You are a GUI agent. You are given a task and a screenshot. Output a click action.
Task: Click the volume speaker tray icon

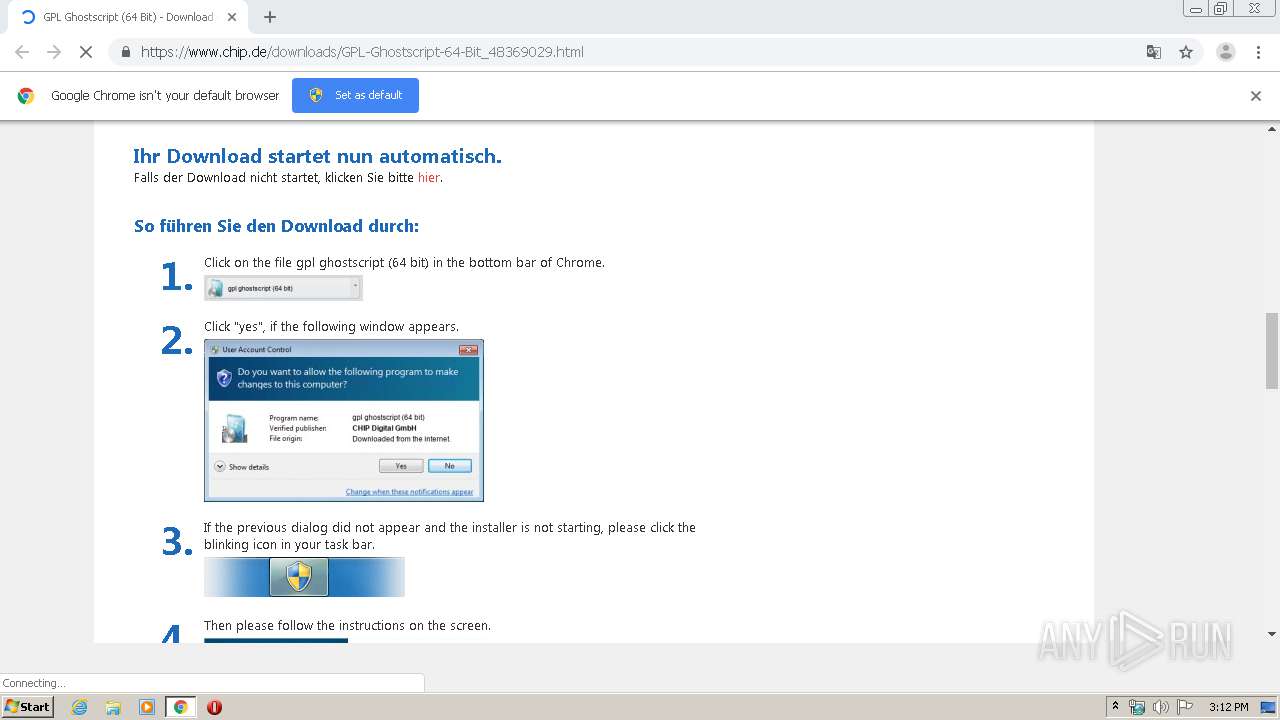click(1161, 707)
